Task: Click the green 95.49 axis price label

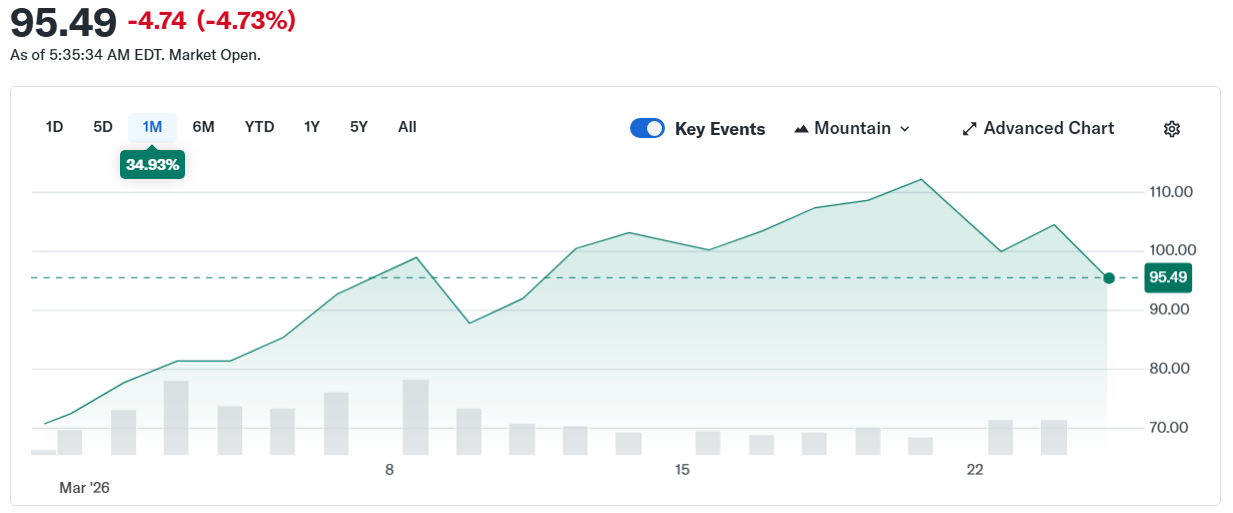Action: 1167,278
